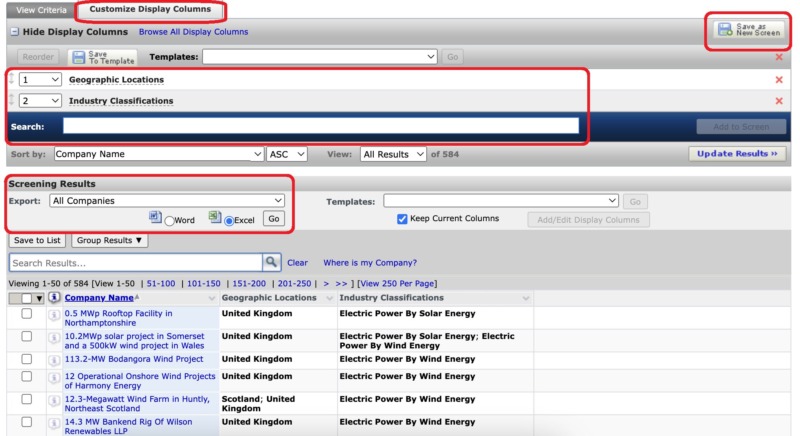This screenshot has width=800, height=436.
Task: Click Geographic Locations column label
Action: (116, 80)
